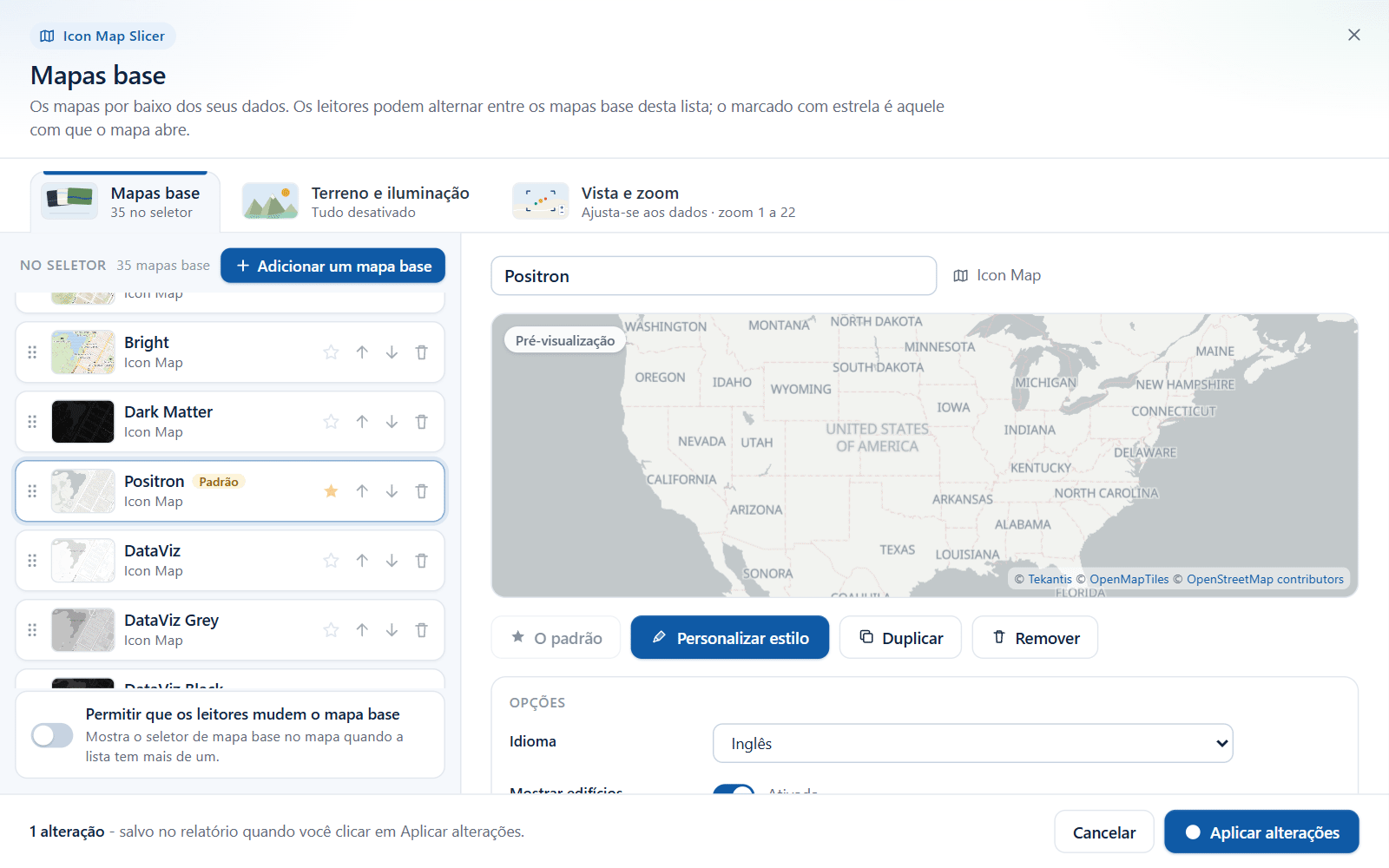Click Aplicar alterações to save changes

[x=1261, y=832]
